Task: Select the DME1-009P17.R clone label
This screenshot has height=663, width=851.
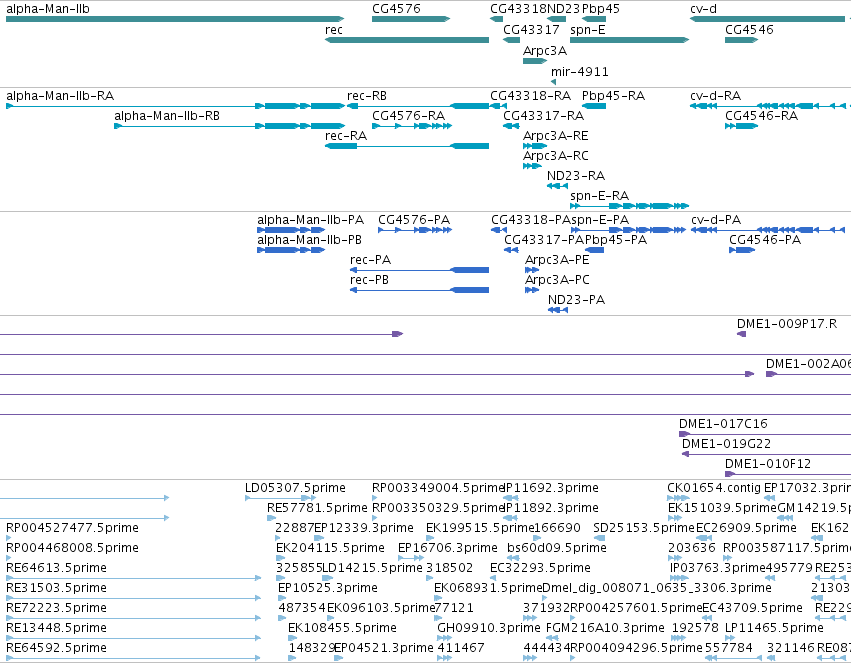Action: (x=786, y=324)
